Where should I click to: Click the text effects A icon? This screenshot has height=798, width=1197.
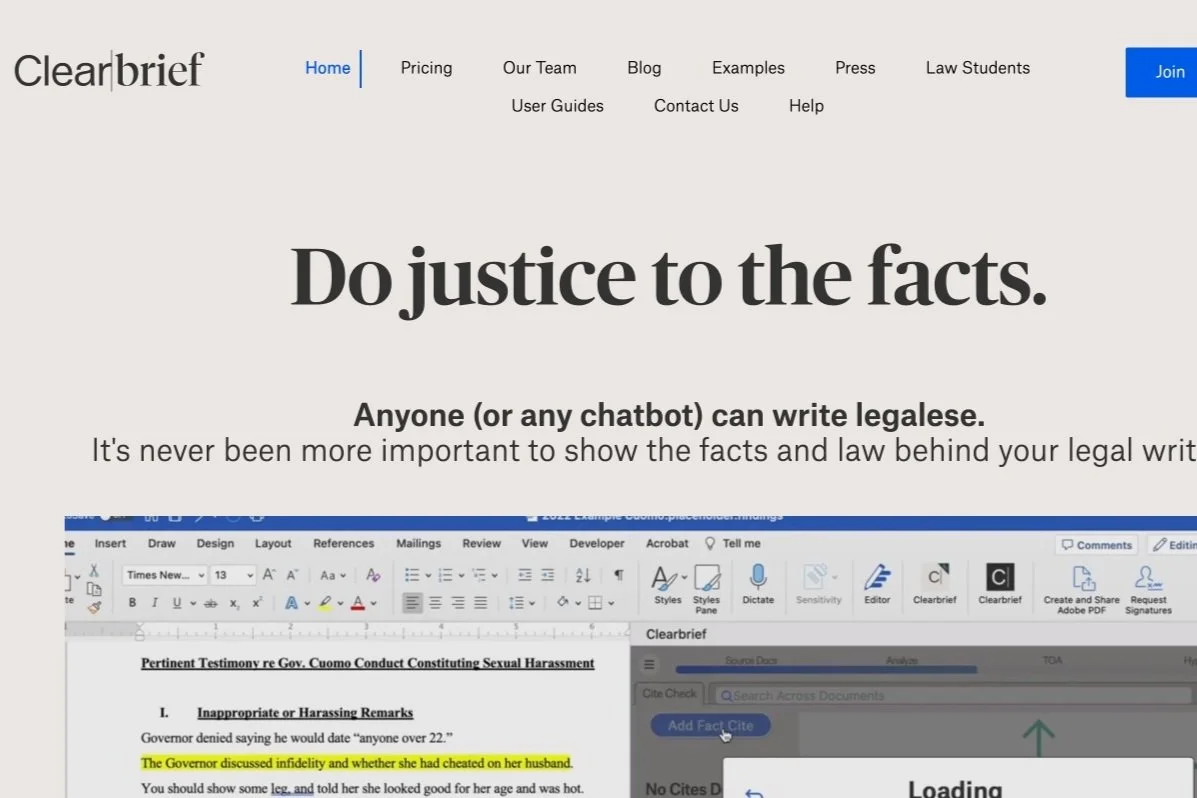291,603
